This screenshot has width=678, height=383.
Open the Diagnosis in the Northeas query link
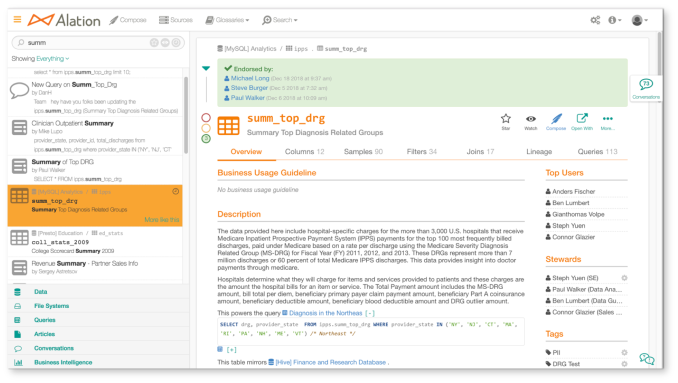[x=325, y=313]
